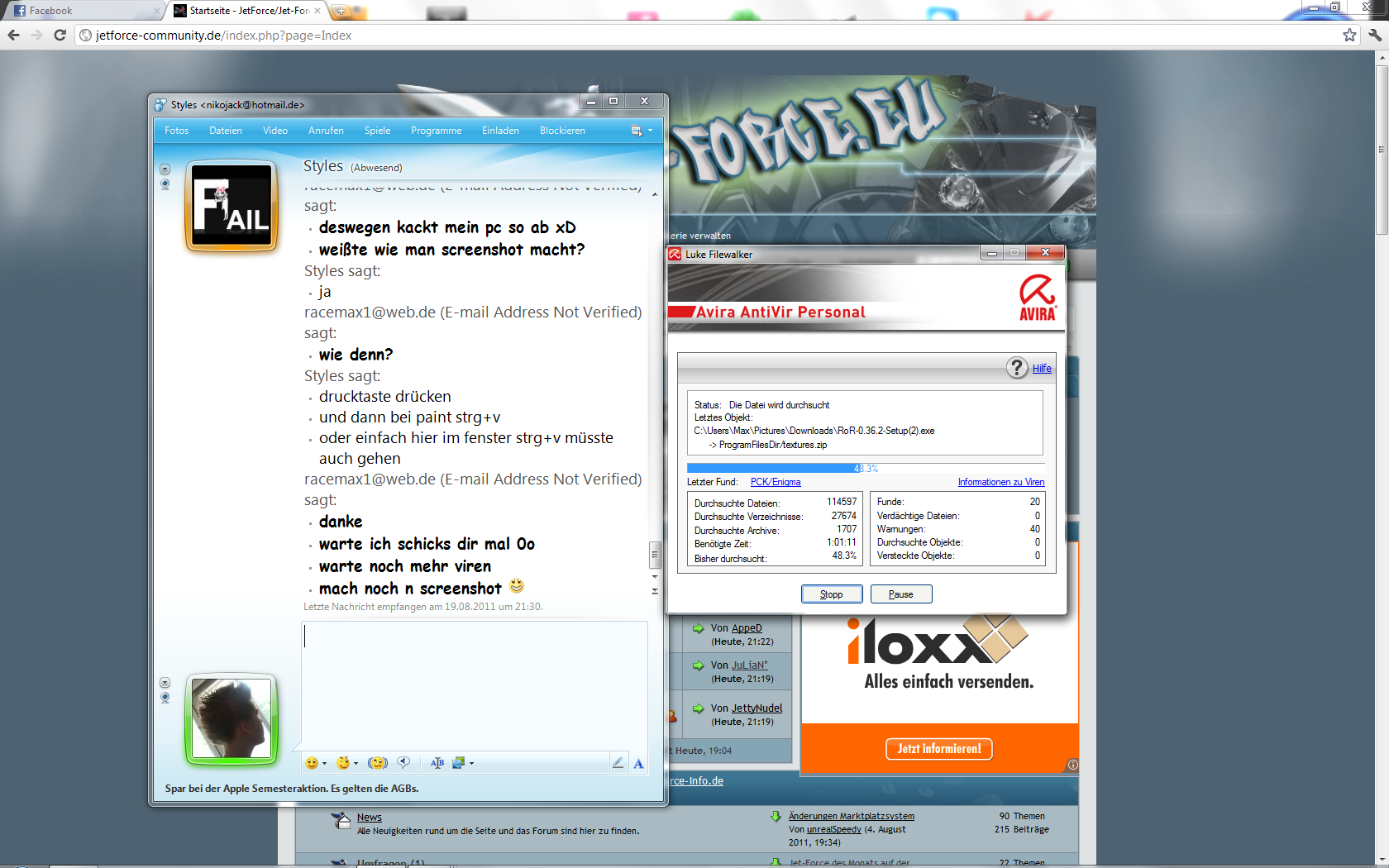Click the webcam icon beside Styles' avatar
Image resolution: width=1389 pixels, height=868 pixels.
pyautogui.click(x=165, y=184)
